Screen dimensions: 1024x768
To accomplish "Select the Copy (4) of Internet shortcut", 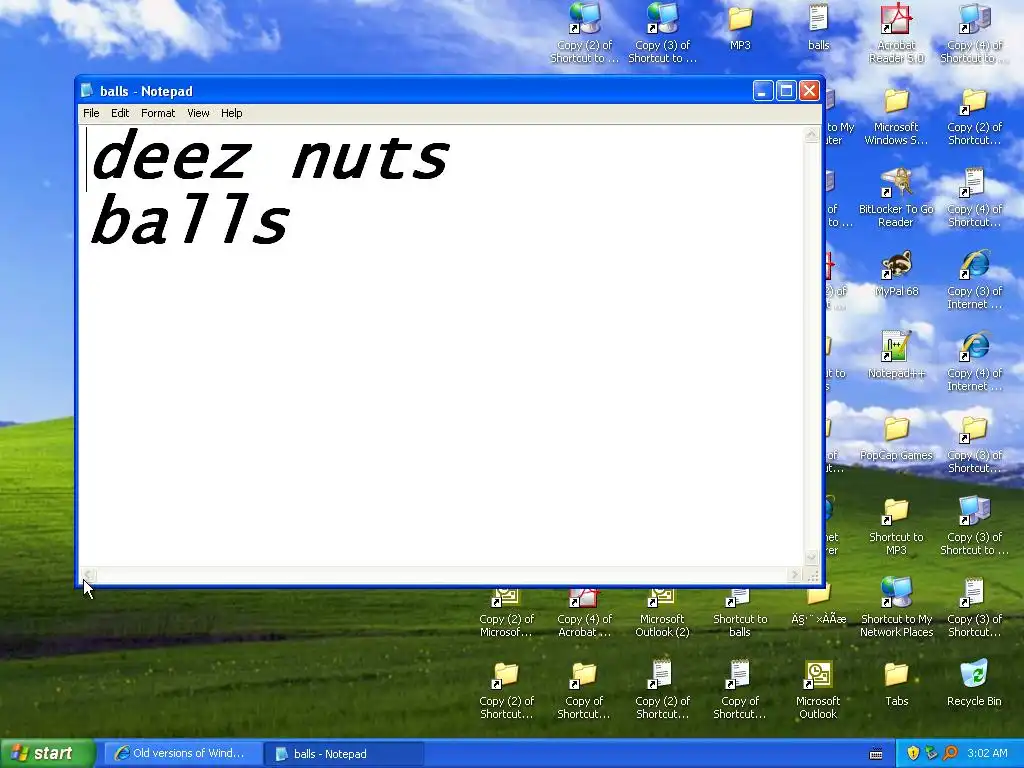I will [x=974, y=361].
